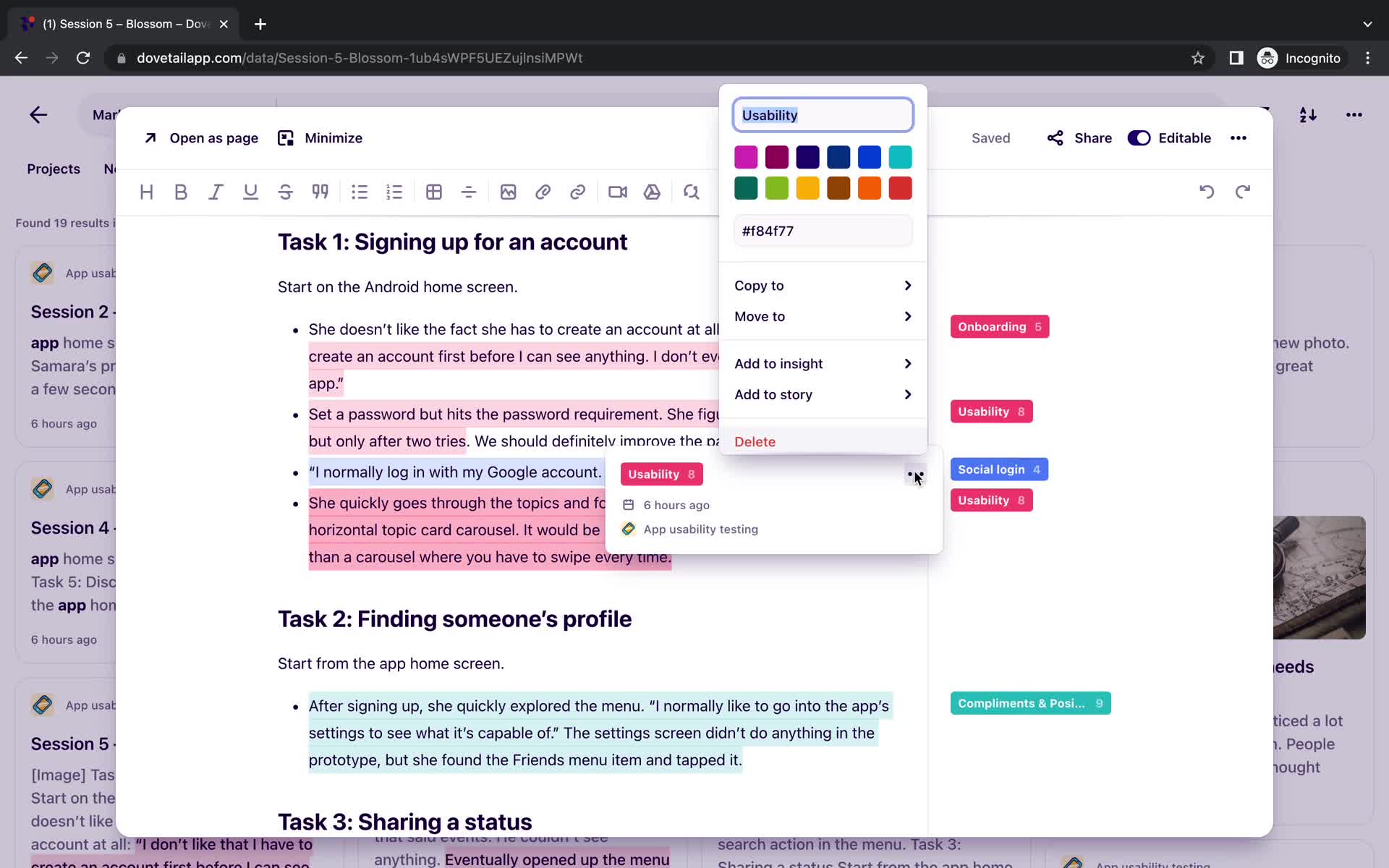Click the heading H formatting icon
This screenshot has height=868, width=1389.
click(146, 191)
